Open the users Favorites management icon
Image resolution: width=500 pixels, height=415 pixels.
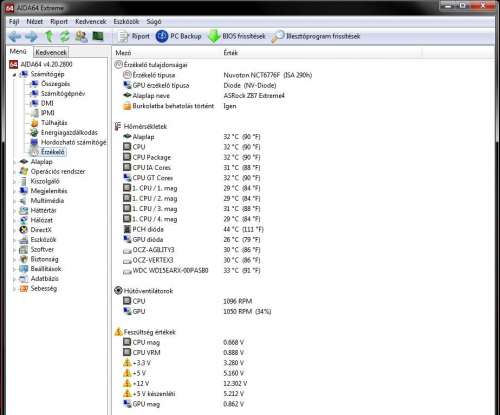coord(81,36)
